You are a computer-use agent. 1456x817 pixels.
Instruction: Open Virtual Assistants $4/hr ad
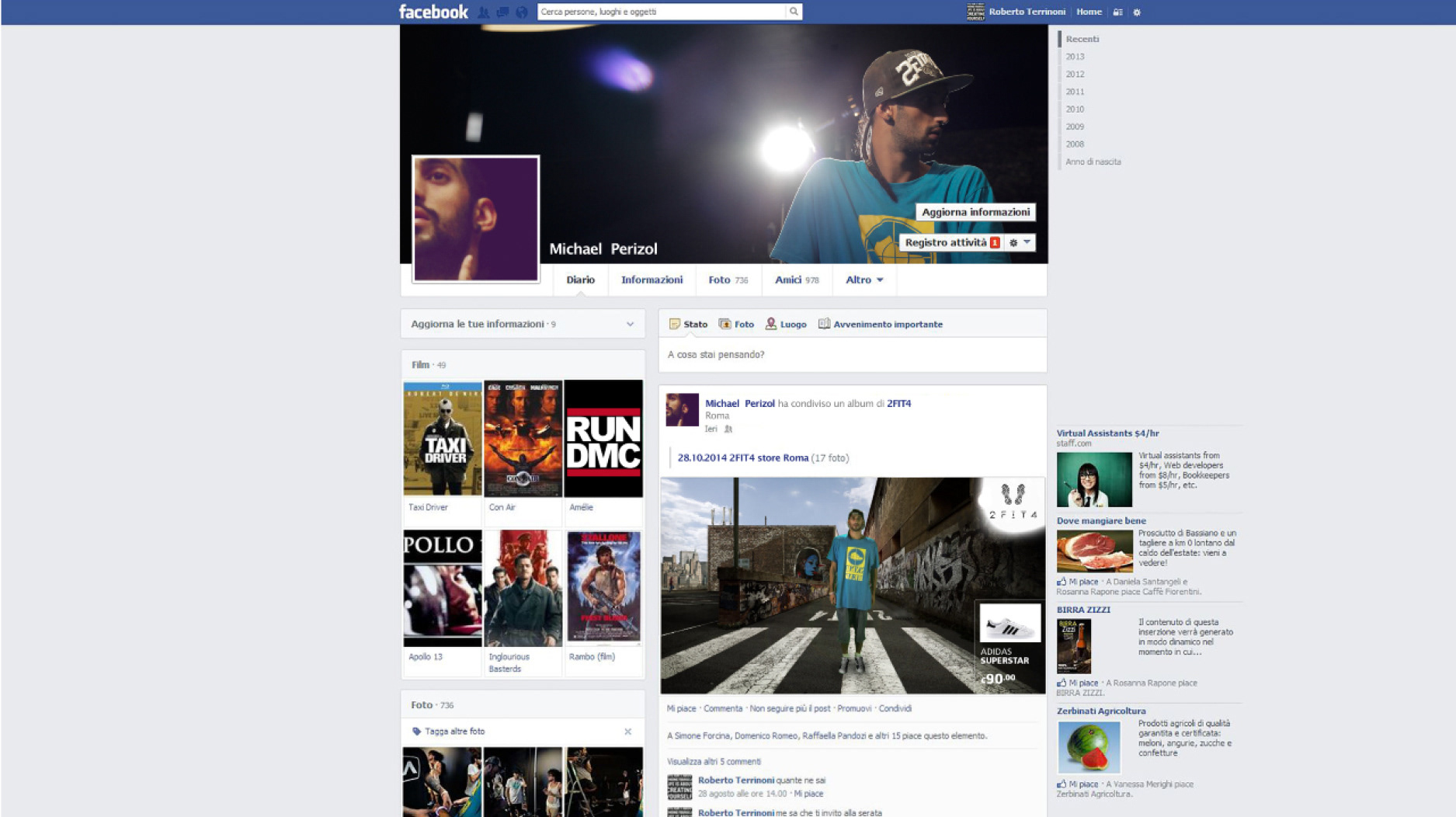click(x=1107, y=433)
